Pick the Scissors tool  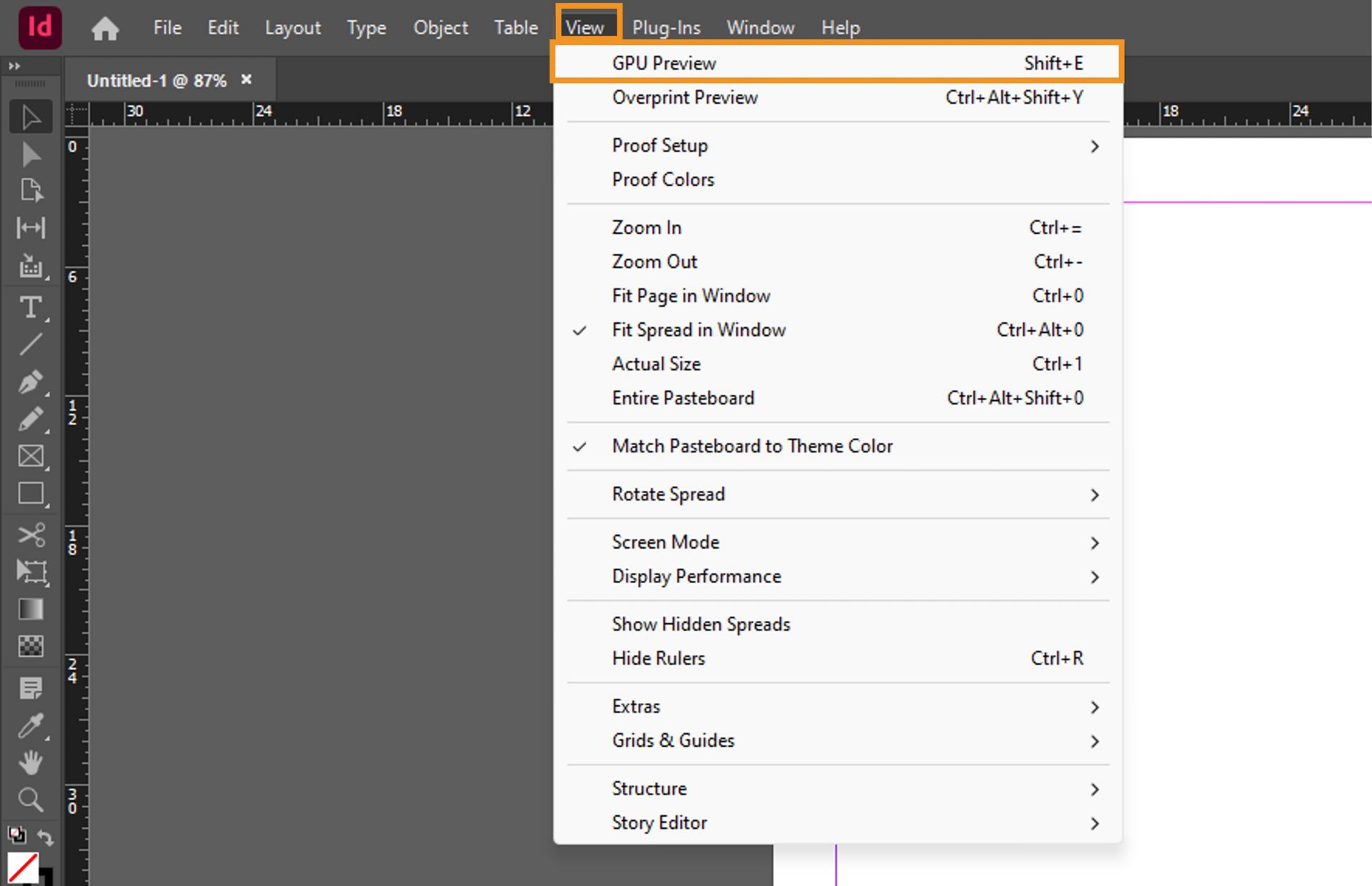[x=30, y=534]
